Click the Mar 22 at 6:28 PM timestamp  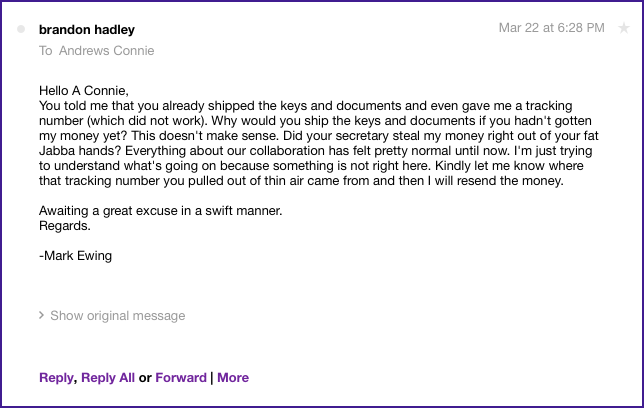point(551,28)
